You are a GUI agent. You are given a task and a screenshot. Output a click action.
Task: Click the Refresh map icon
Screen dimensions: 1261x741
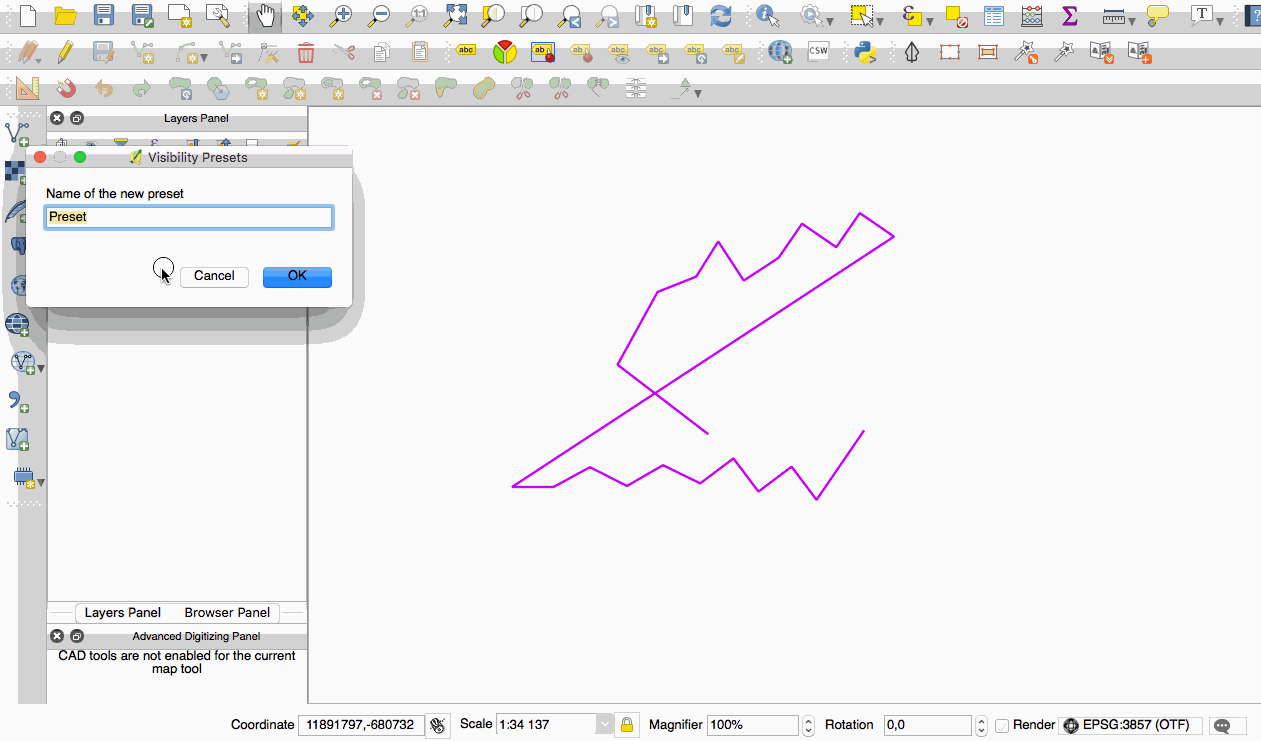point(720,16)
